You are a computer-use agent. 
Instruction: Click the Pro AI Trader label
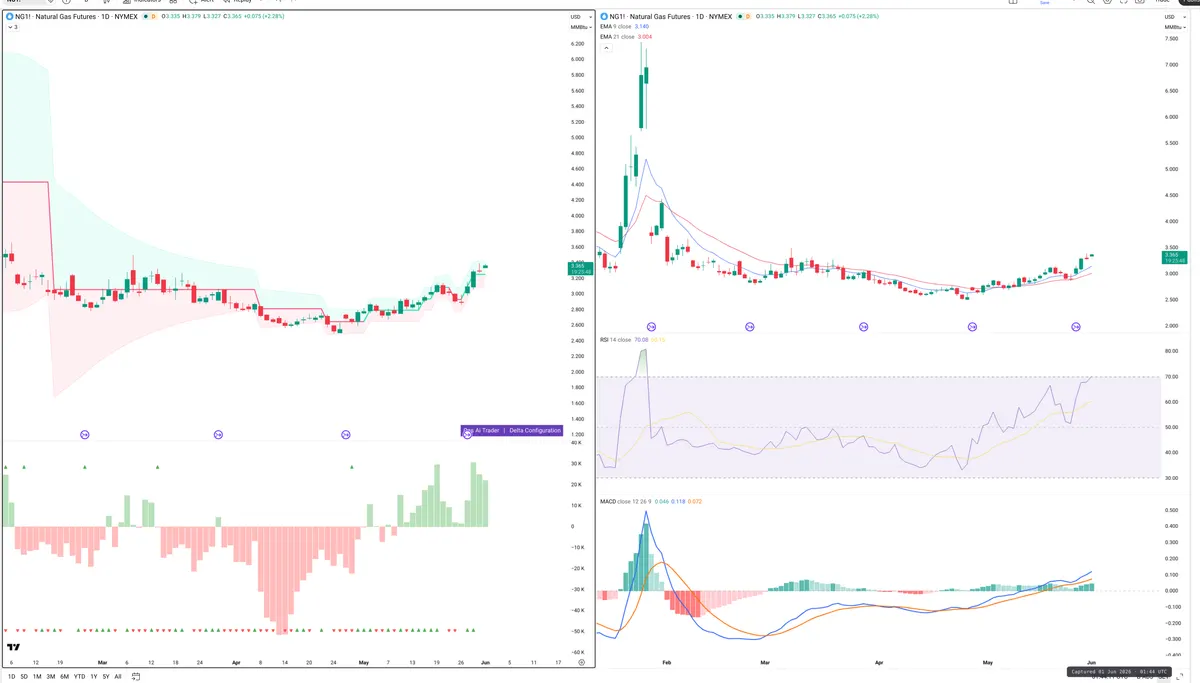tap(481, 431)
